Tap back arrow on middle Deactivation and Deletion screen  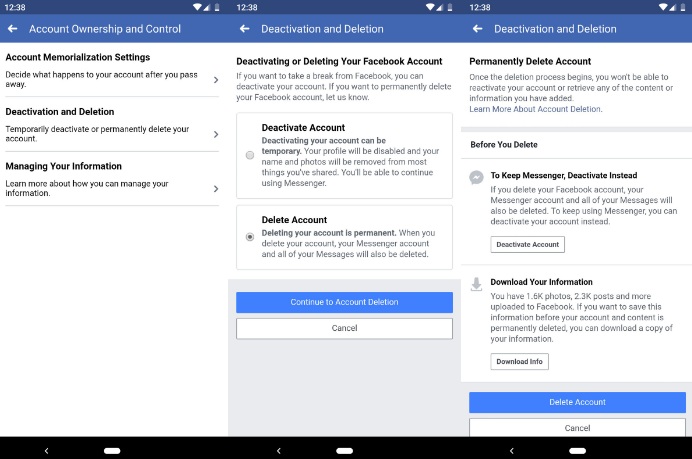point(244,29)
